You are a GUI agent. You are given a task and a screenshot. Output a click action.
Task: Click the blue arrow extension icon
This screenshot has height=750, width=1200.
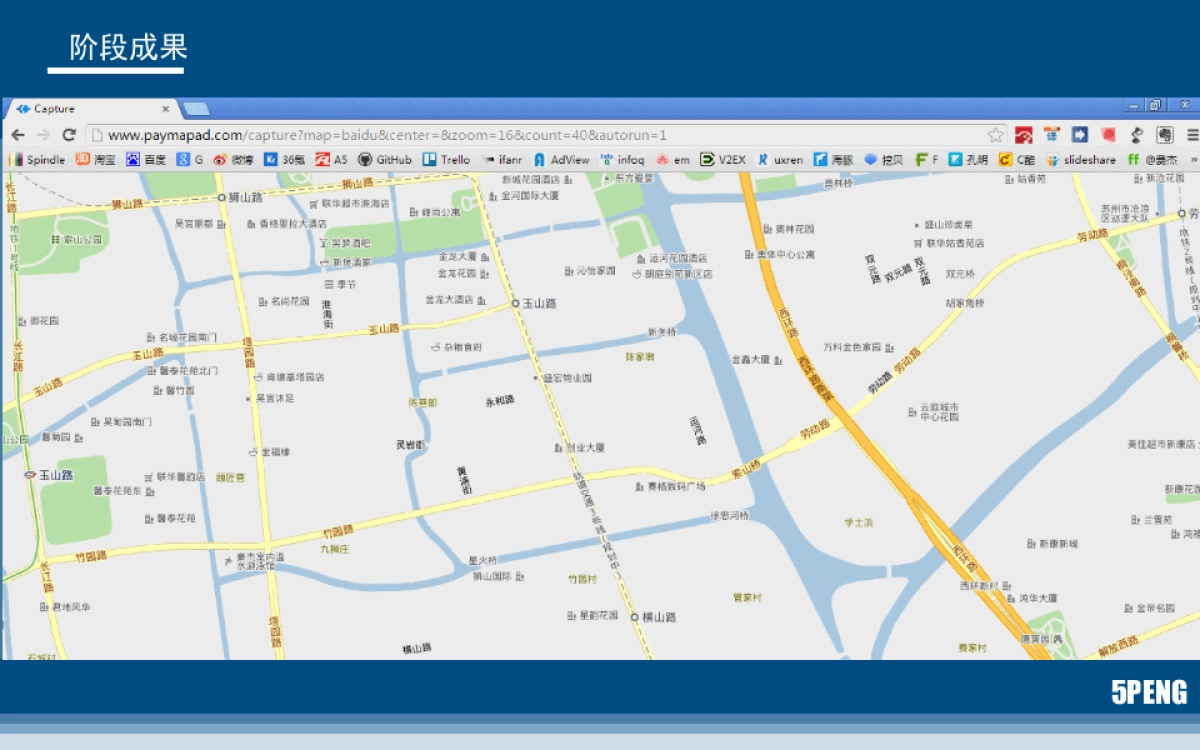coord(1080,135)
